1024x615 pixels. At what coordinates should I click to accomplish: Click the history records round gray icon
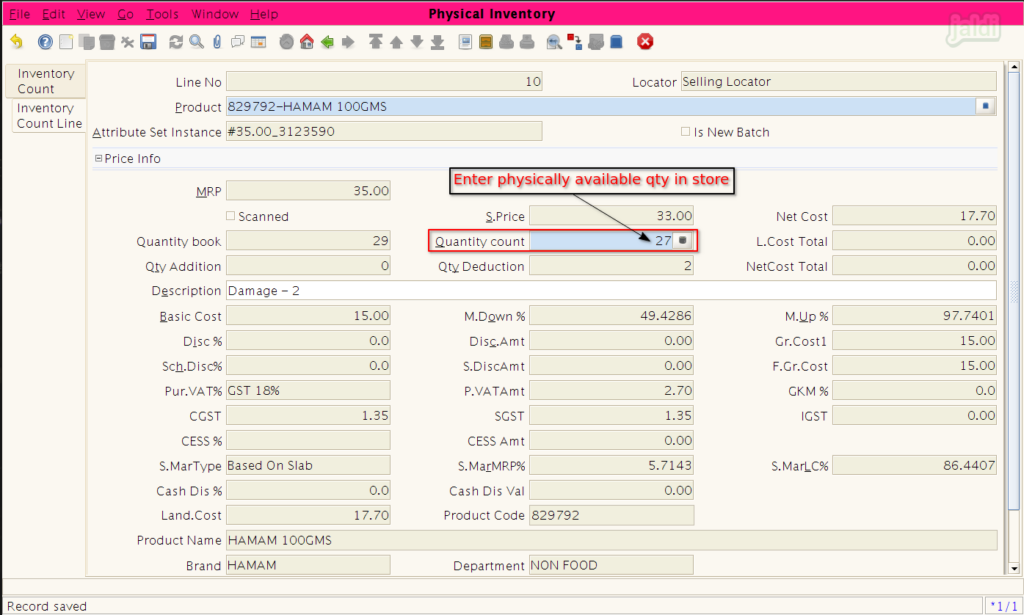286,42
